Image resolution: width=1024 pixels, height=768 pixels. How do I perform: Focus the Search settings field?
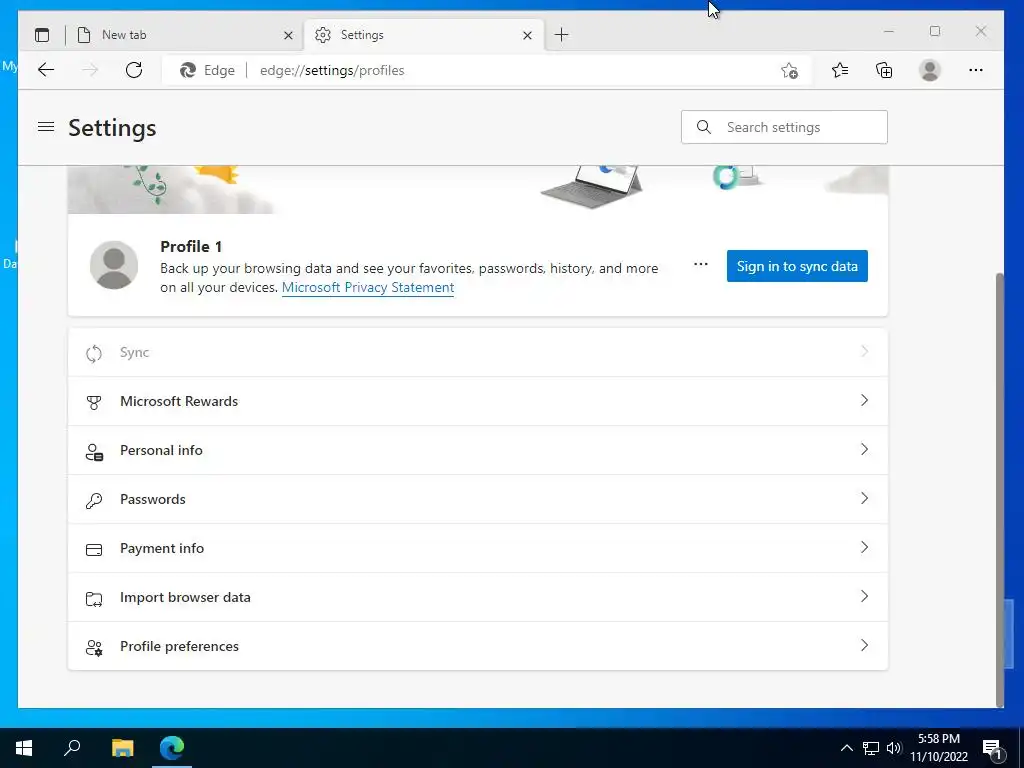coord(784,127)
